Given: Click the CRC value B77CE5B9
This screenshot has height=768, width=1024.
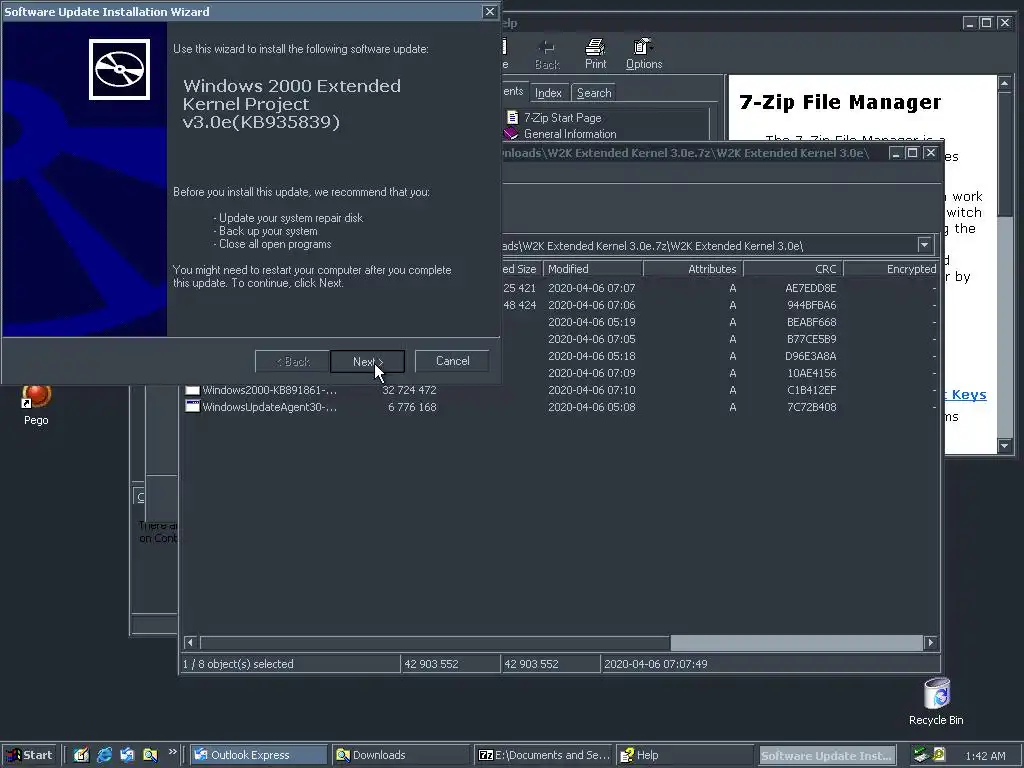Looking at the screenshot, I should [x=811, y=339].
